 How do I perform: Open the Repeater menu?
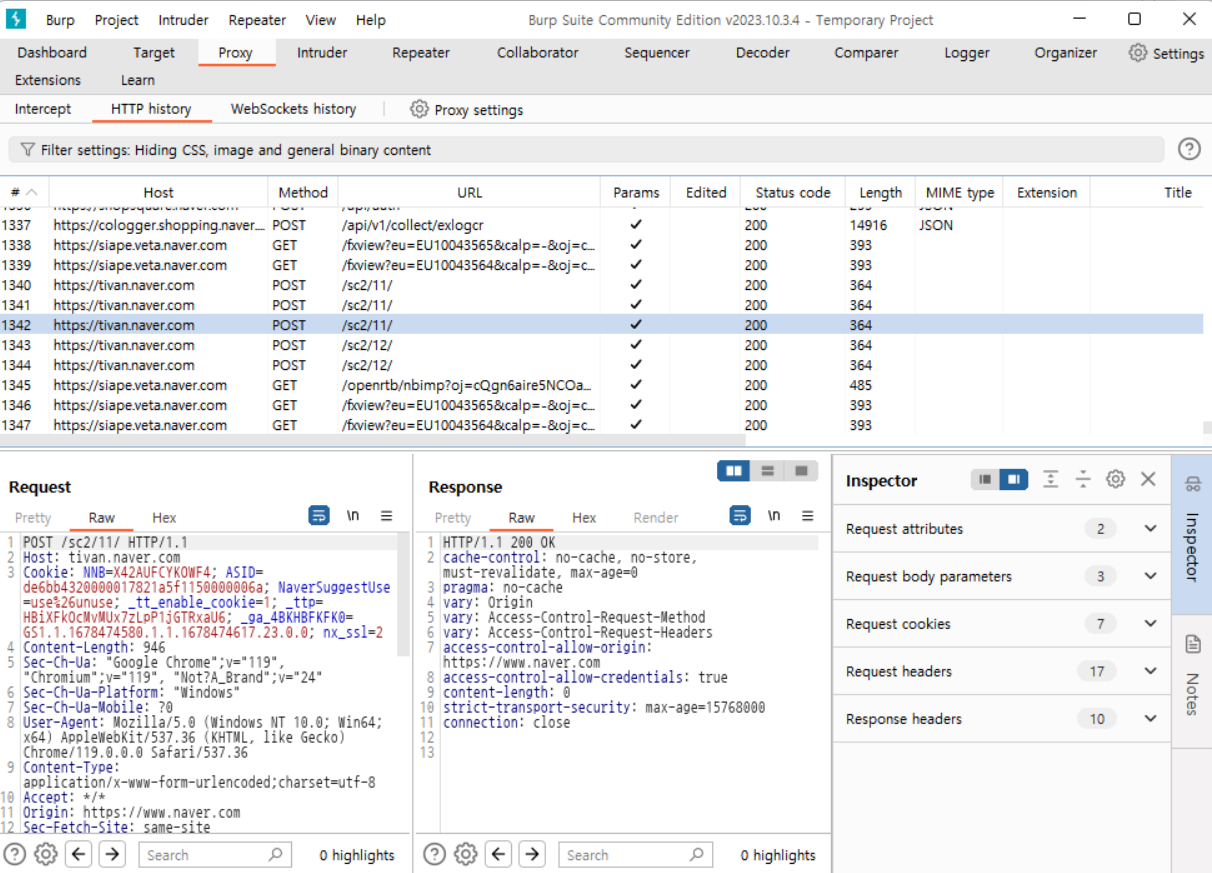257,20
